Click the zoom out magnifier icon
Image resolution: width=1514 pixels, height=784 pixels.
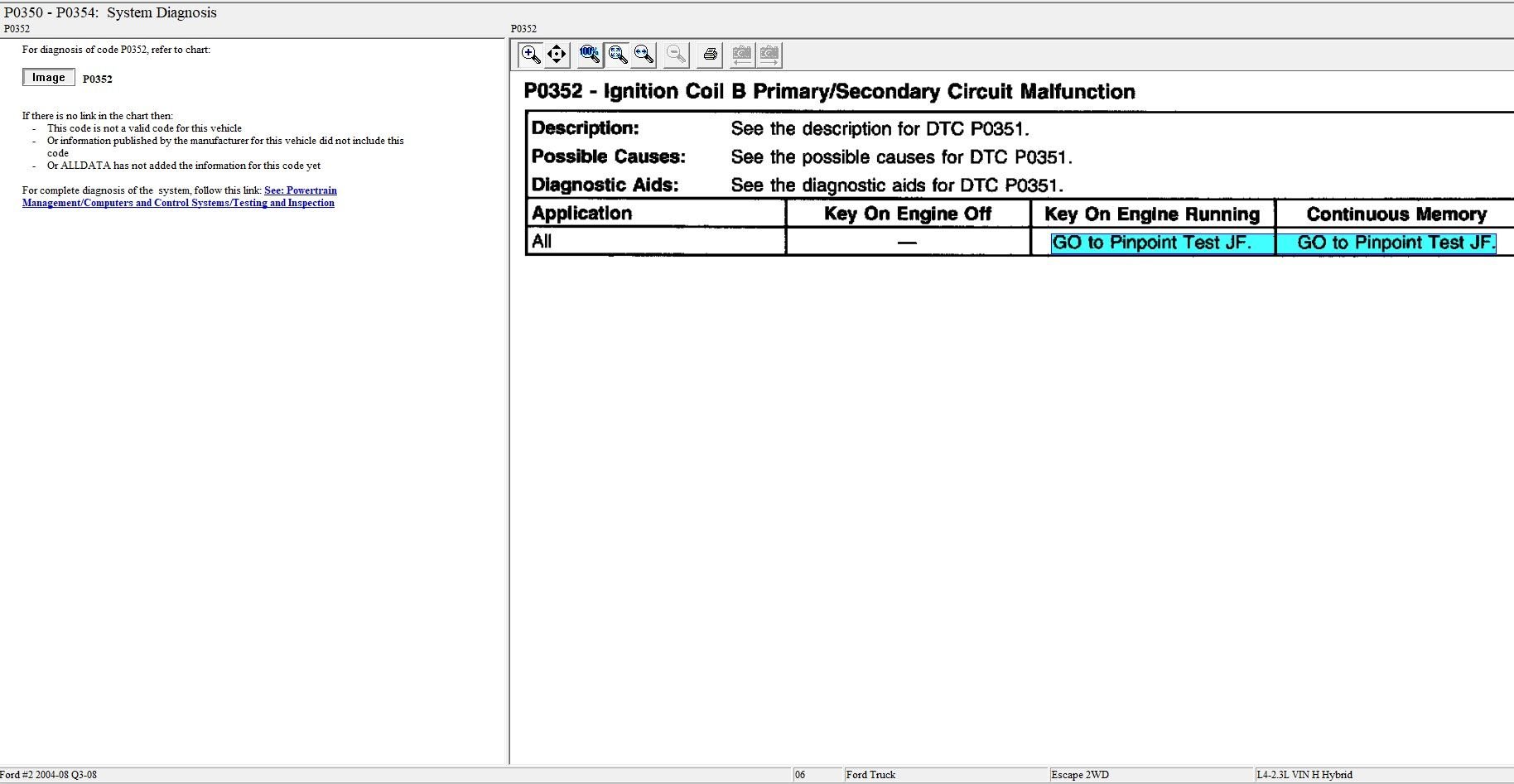677,55
